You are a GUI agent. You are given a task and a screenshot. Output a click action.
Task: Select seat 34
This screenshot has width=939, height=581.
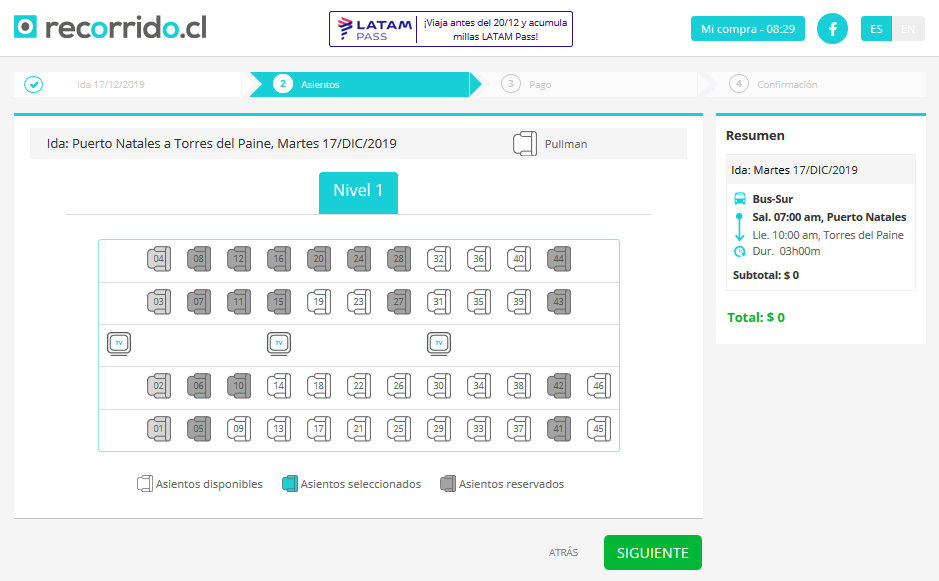479,386
